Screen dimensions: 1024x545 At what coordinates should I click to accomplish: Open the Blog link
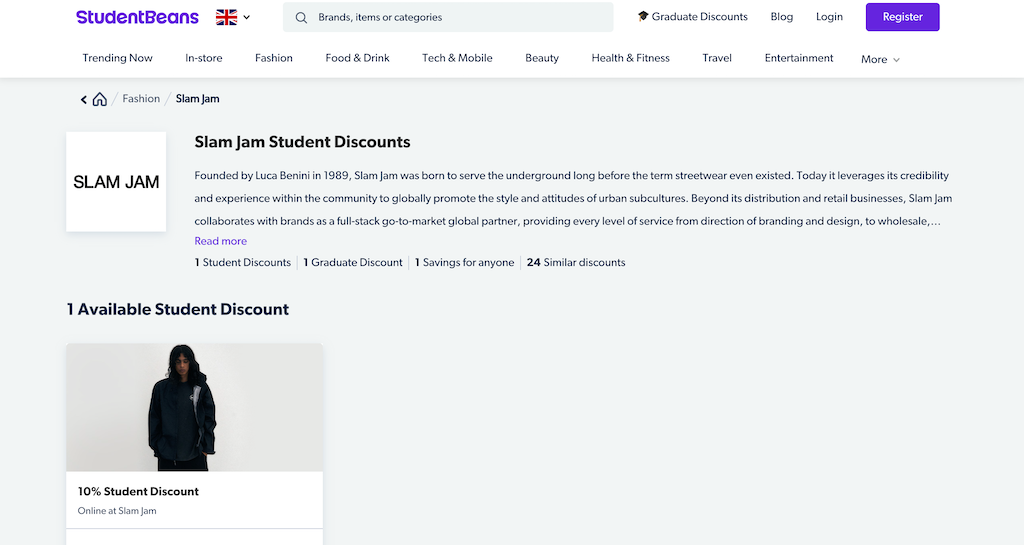click(782, 17)
